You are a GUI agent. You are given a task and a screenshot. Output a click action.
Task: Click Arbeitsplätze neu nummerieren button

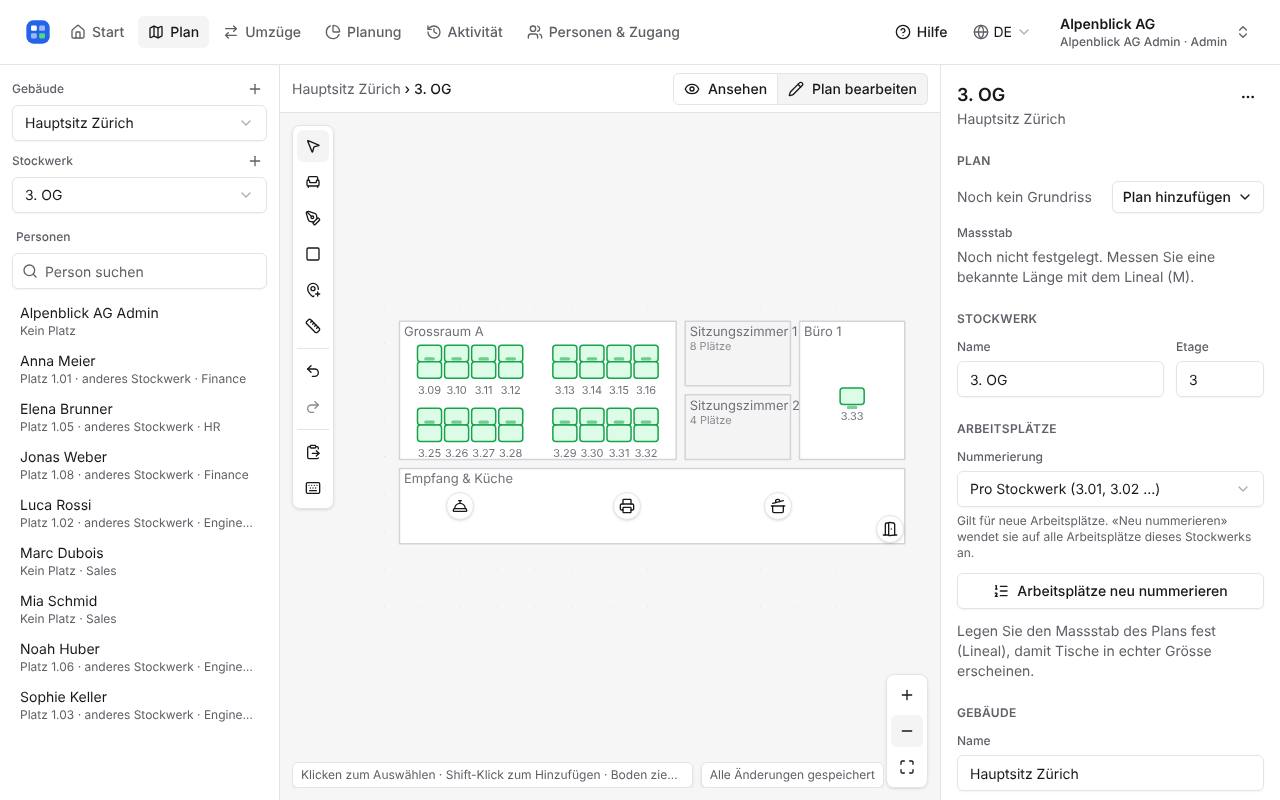coord(1110,591)
